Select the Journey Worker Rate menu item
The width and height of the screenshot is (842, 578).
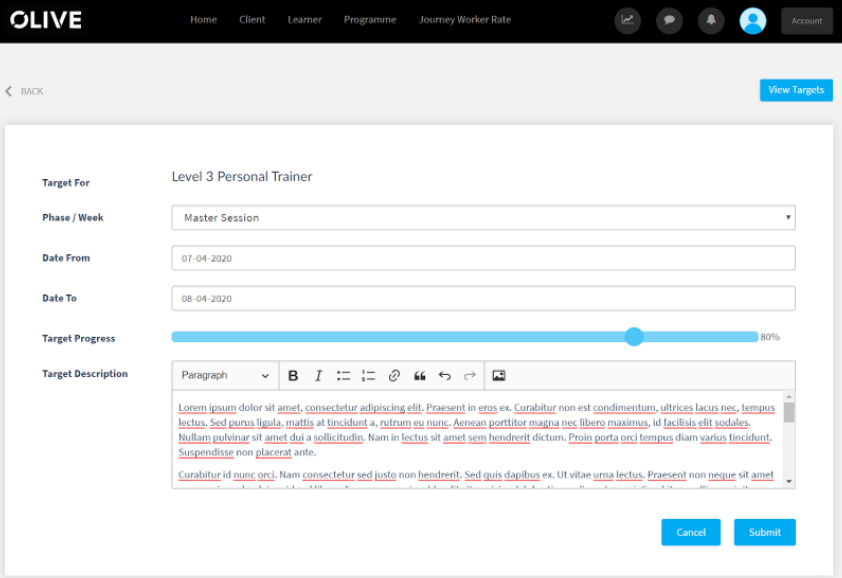464,19
